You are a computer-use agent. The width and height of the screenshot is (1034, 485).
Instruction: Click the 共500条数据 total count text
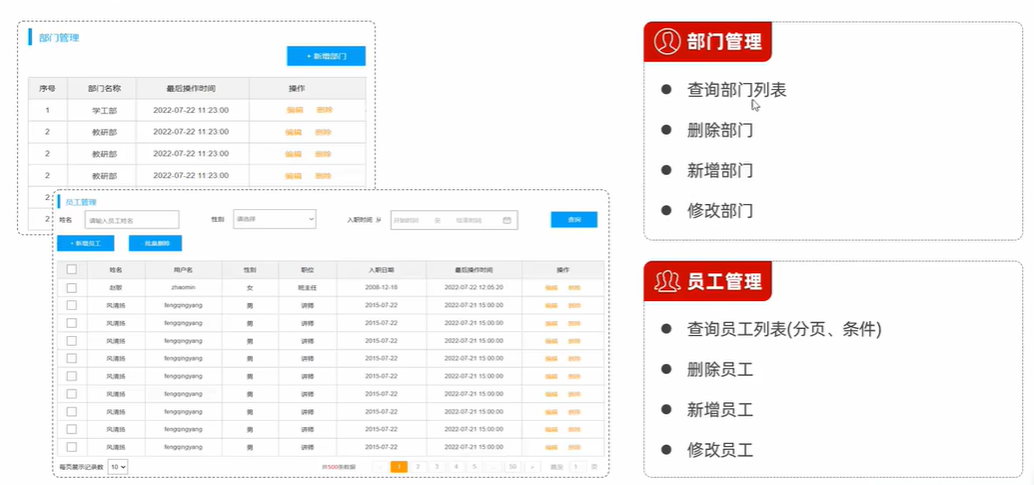tap(338, 467)
